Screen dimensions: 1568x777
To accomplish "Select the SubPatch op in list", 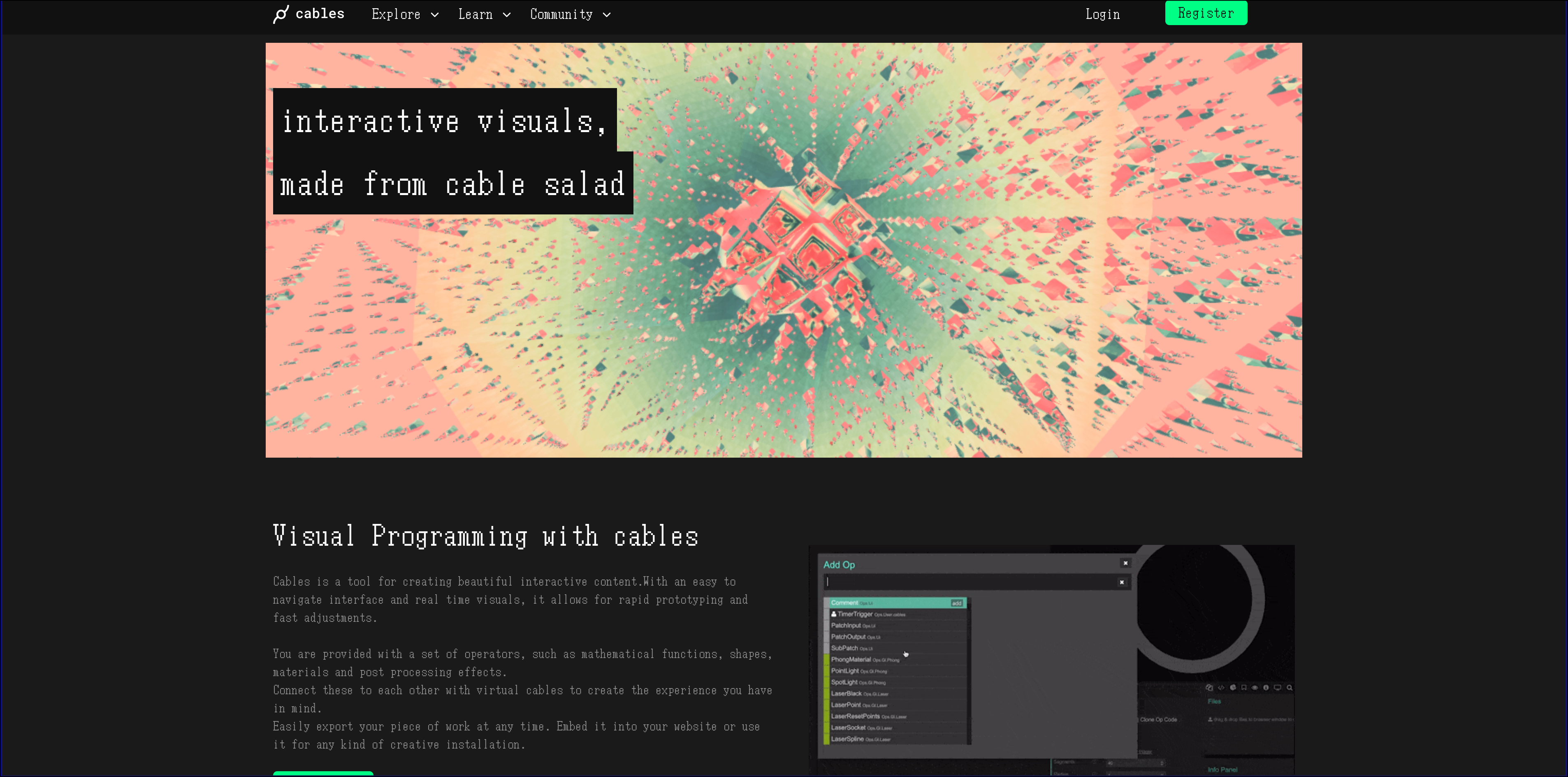I will click(895, 648).
